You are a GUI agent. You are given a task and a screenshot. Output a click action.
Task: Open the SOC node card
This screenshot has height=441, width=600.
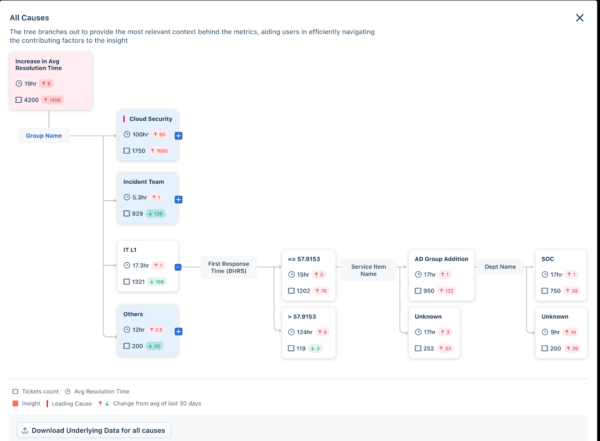[x=561, y=275]
